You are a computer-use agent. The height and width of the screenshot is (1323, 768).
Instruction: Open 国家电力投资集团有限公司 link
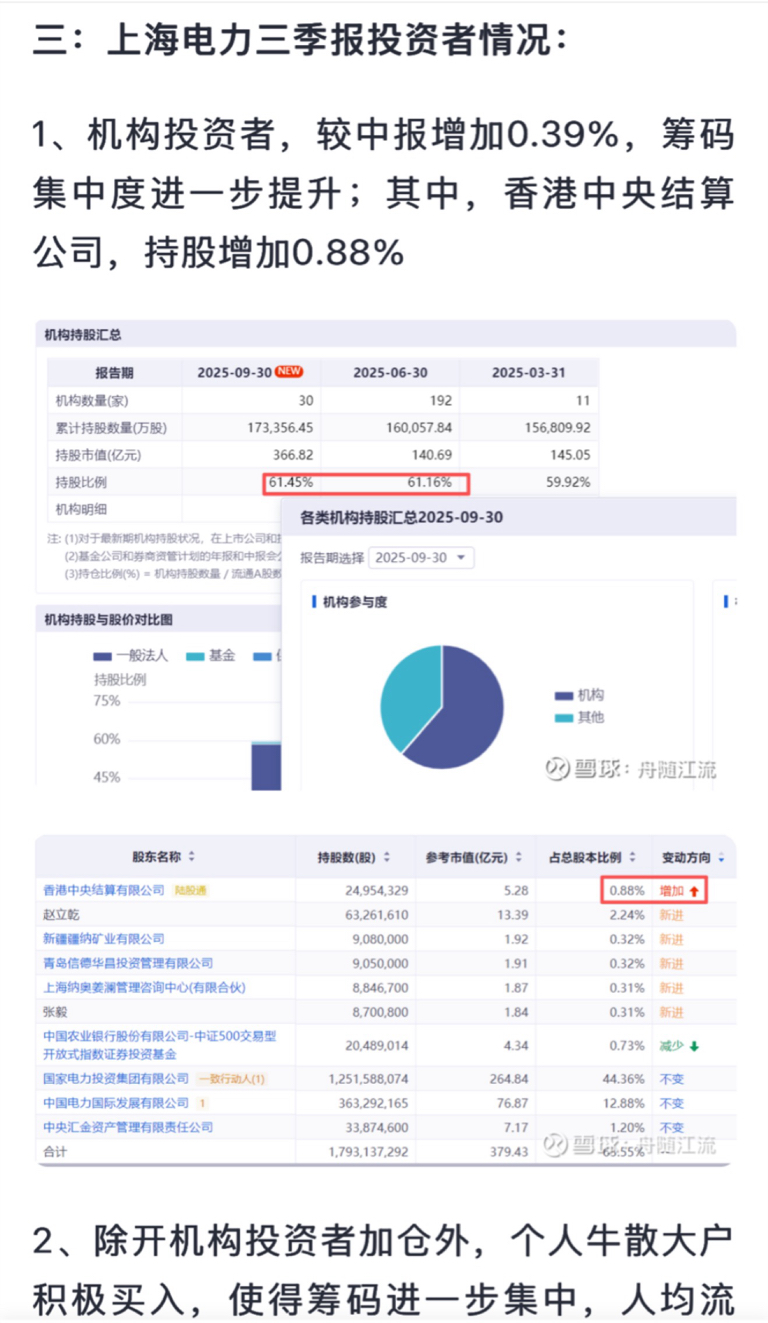116,1079
